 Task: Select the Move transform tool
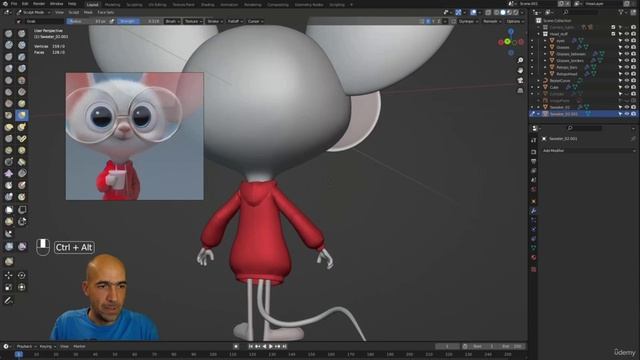9,276
